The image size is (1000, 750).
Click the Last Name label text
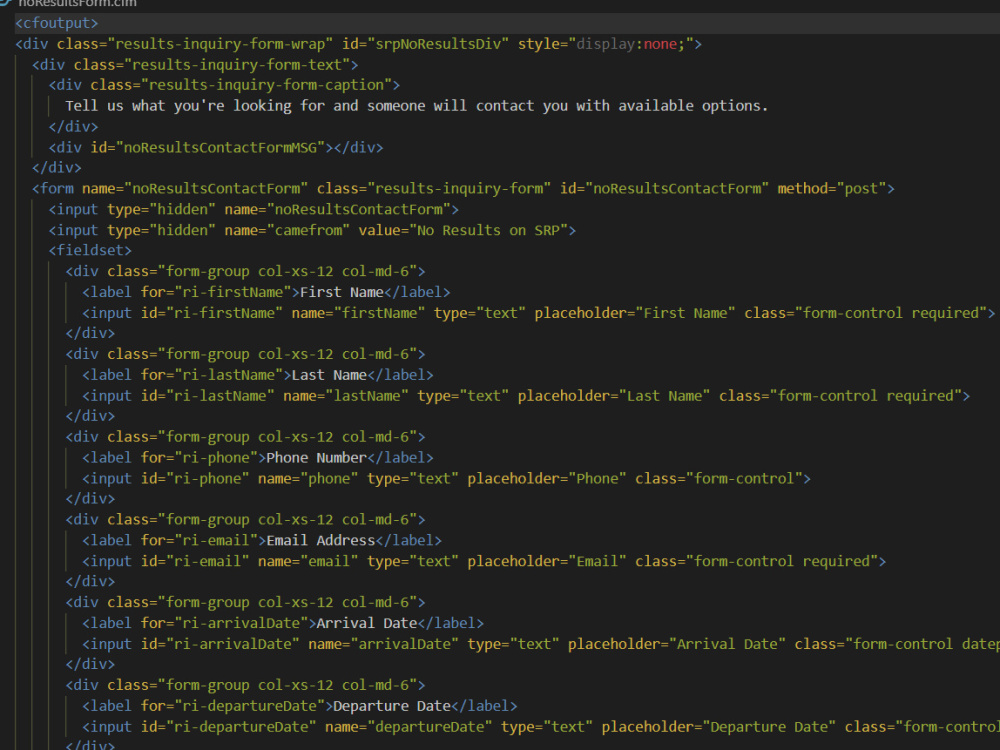[329, 375]
